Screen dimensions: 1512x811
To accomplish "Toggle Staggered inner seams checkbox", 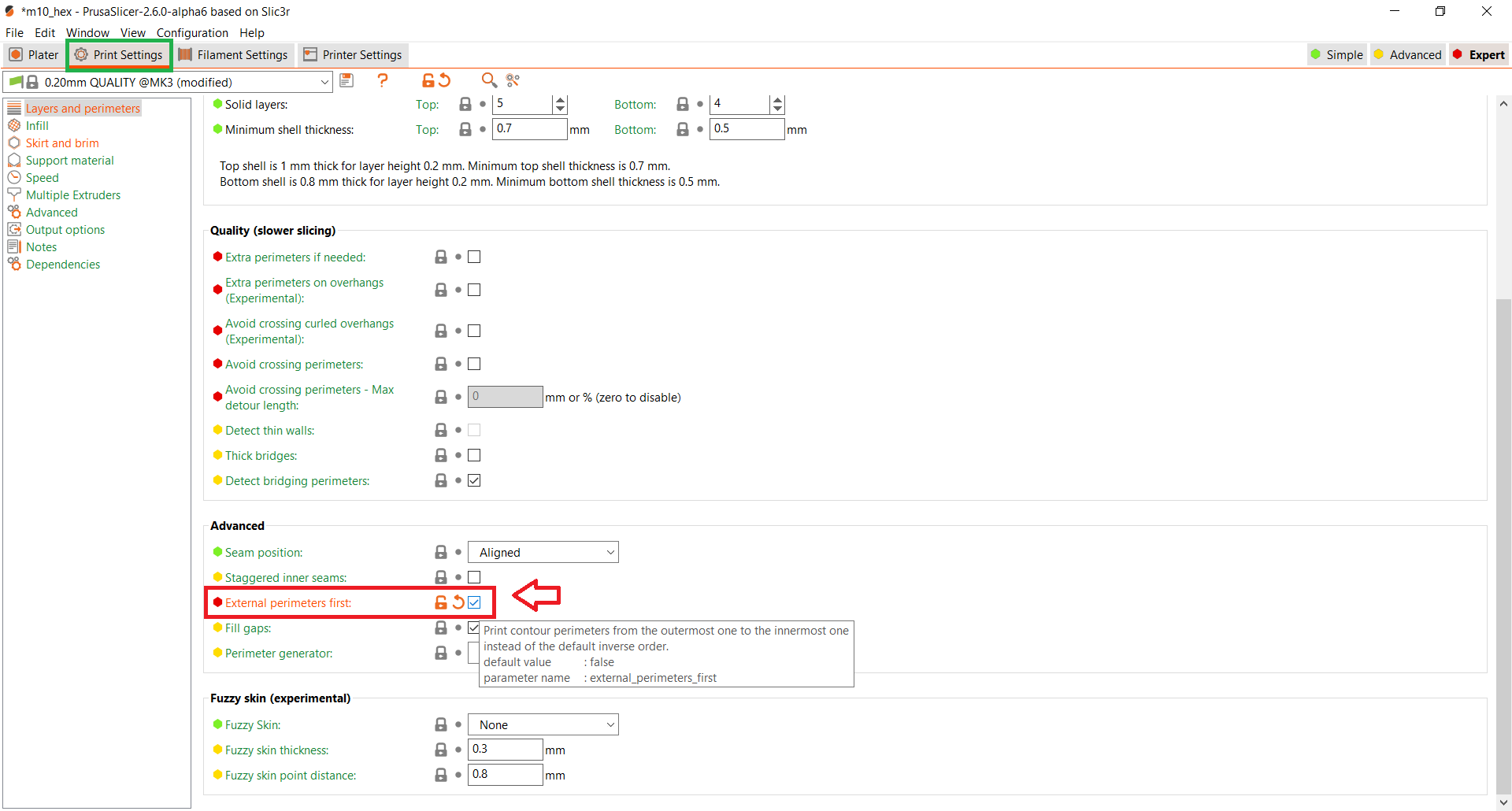I will 474,577.
